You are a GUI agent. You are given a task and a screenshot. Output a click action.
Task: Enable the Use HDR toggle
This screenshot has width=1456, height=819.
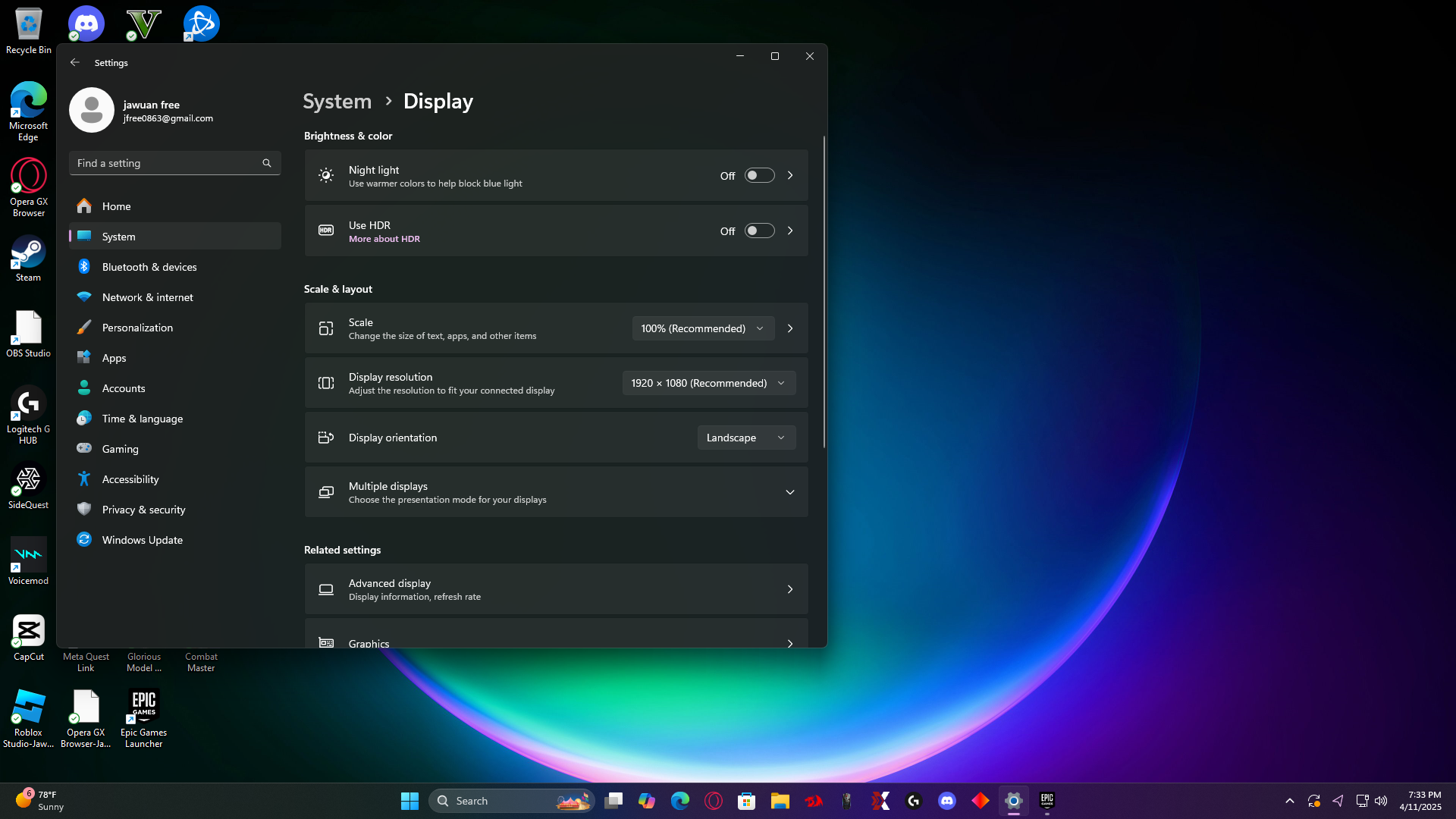coord(759,231)
